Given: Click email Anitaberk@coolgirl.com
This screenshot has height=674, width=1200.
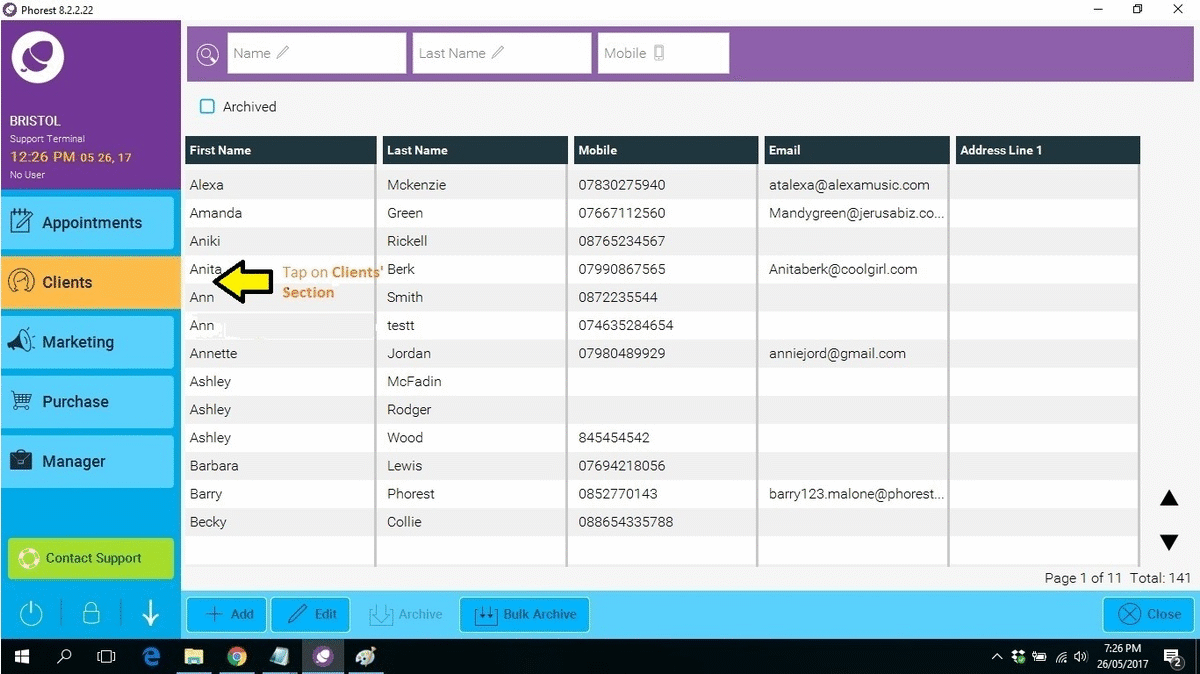Looking at the screenshot, I should 843,269.
